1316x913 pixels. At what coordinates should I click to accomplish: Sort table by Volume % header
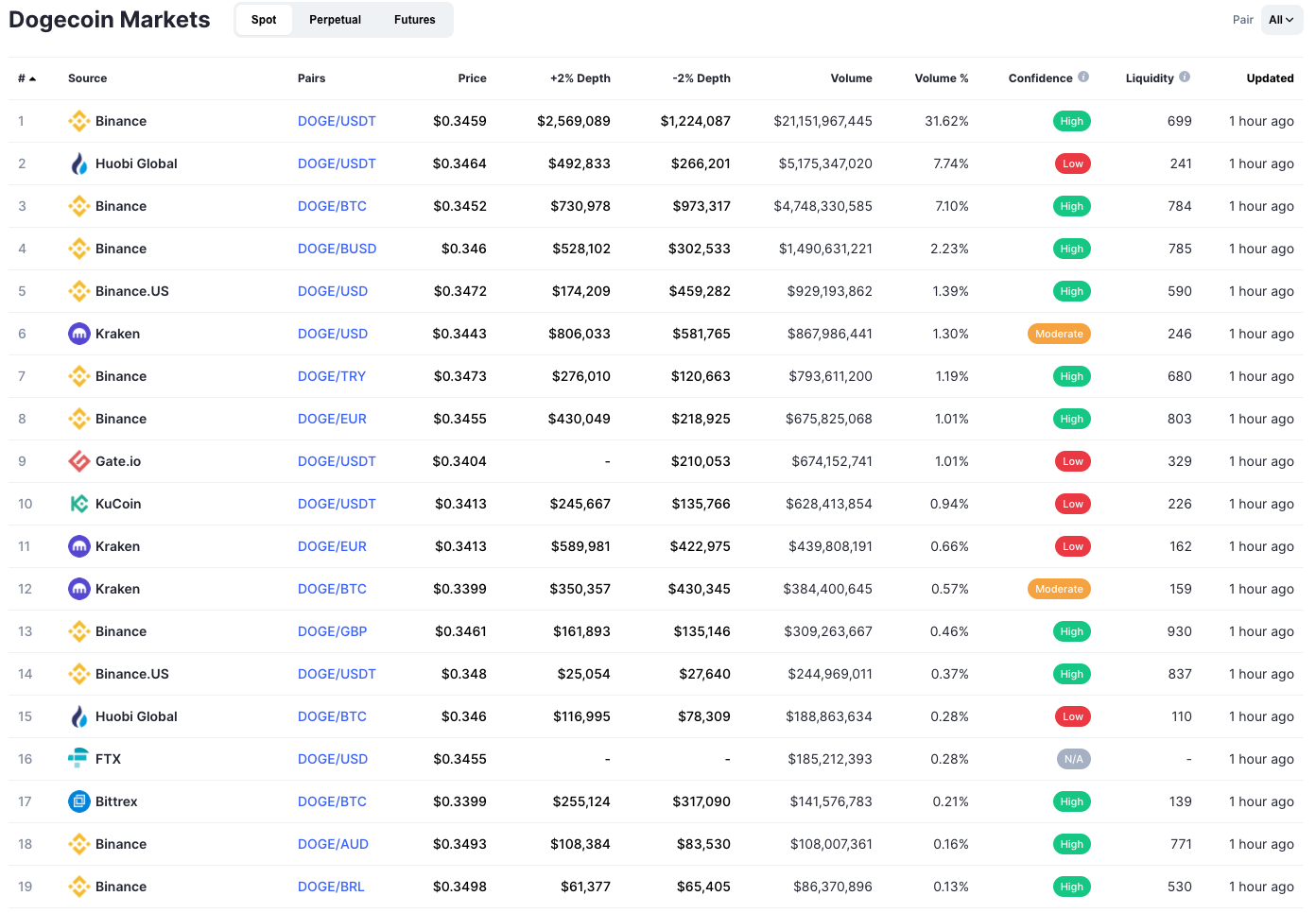point(942,78)
